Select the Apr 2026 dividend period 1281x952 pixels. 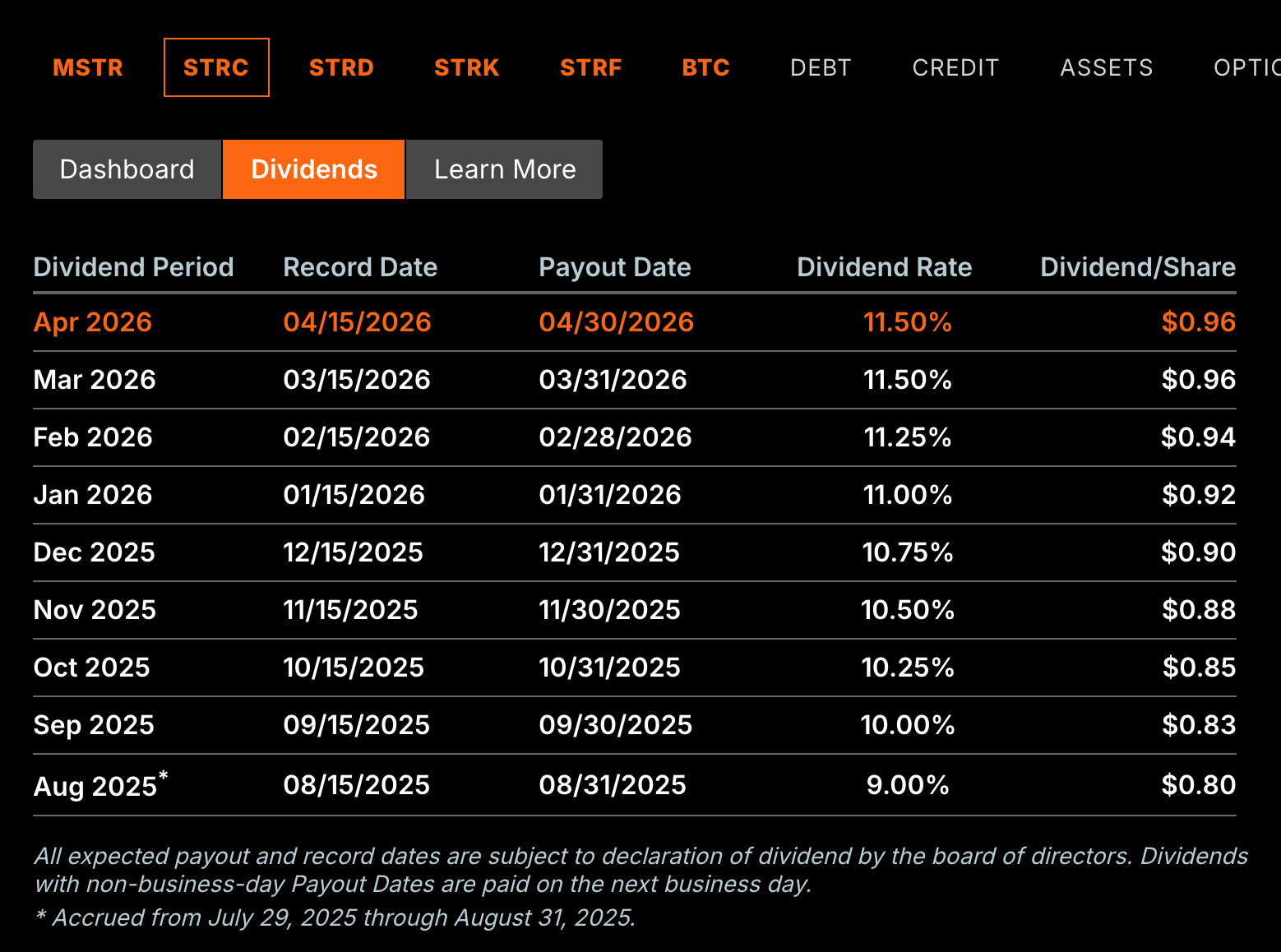pyautogui.click(x=93, y=322)
